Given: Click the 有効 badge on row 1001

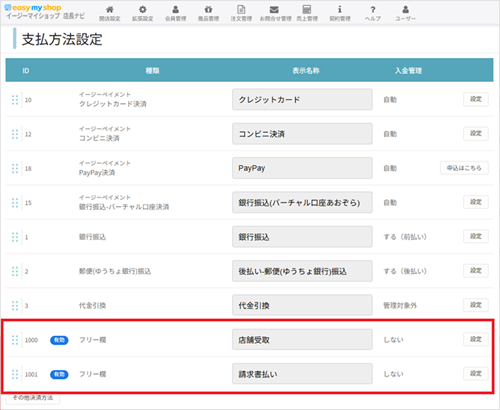Looking at the screenshot, I should coord(59,374).
